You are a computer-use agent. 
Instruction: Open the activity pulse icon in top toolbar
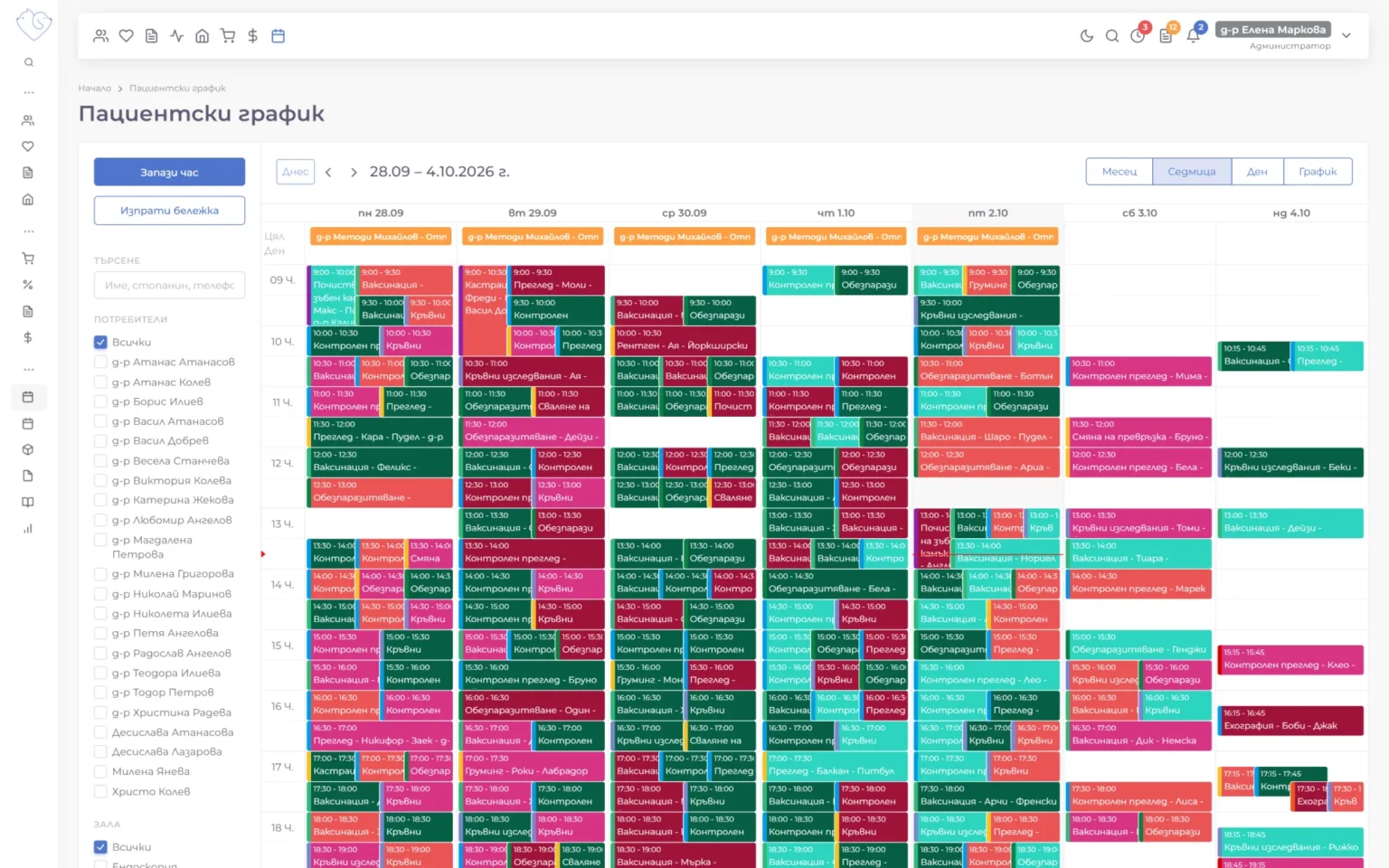click(177, 36)
